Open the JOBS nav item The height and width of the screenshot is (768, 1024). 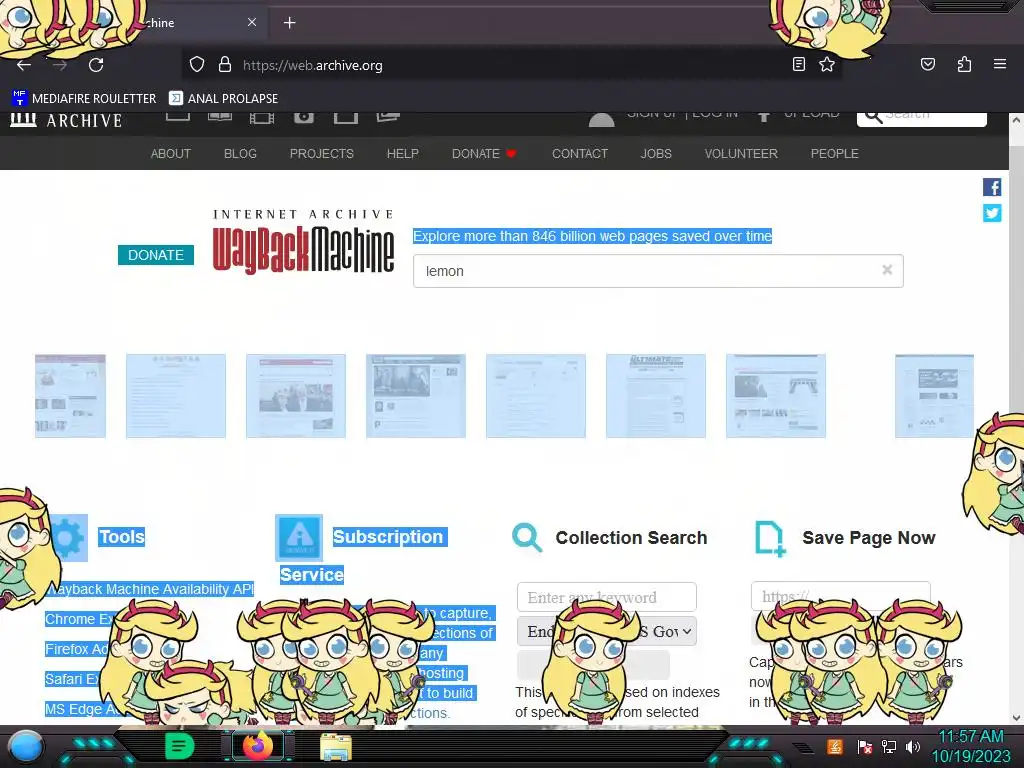pyautogui.click(x=656, y=153)
